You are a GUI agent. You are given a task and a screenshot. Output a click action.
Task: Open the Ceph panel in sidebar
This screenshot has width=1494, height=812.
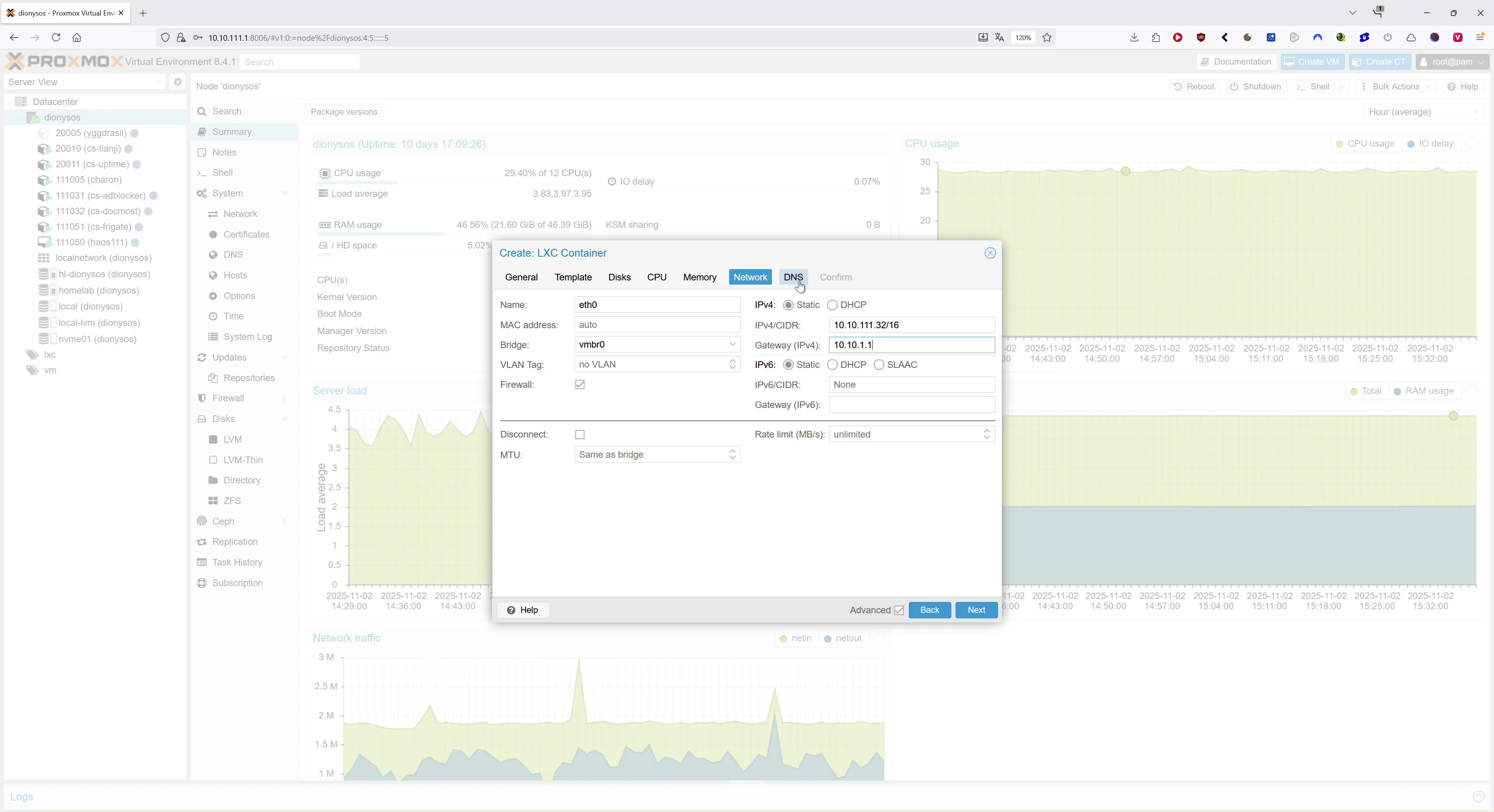223,521
